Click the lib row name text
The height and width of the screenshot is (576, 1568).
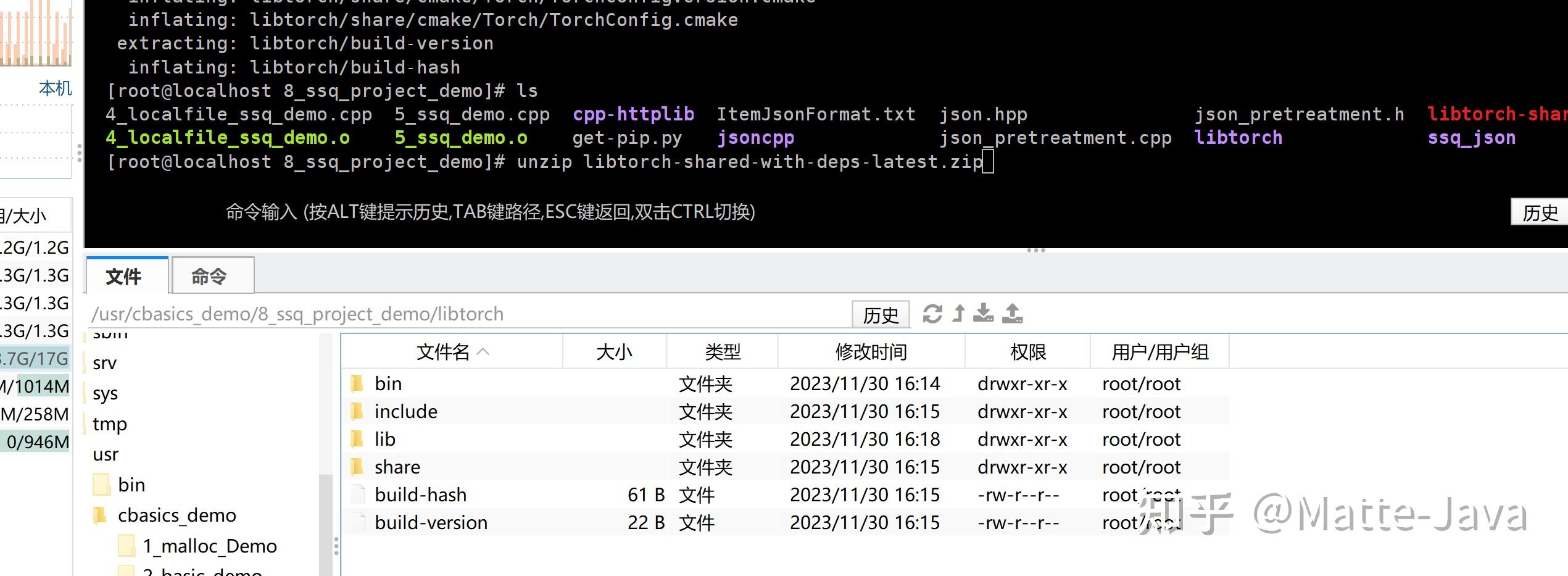tap(384, 439)
